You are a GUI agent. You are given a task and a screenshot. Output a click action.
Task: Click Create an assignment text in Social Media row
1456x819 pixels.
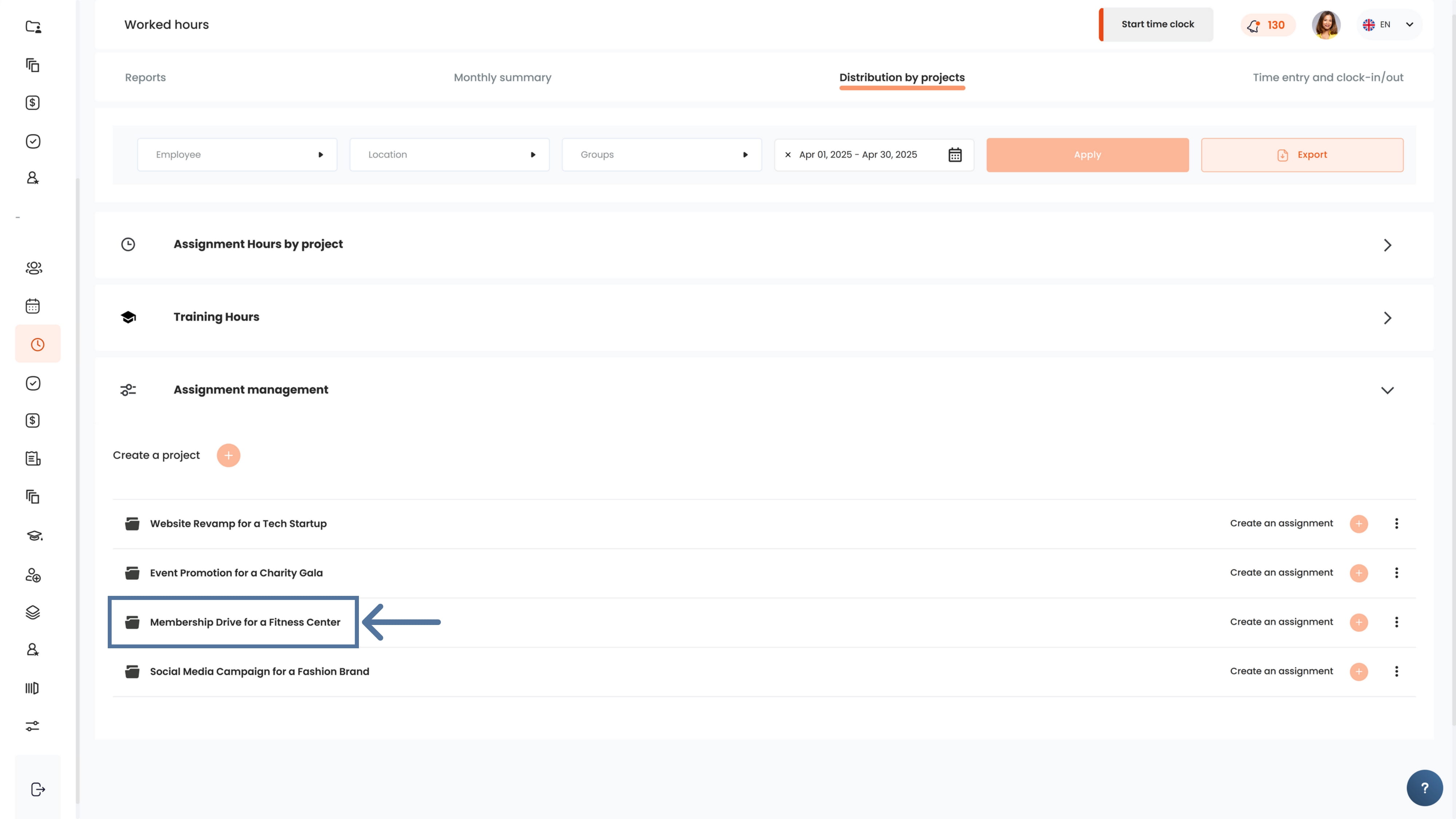[1281, 671]
